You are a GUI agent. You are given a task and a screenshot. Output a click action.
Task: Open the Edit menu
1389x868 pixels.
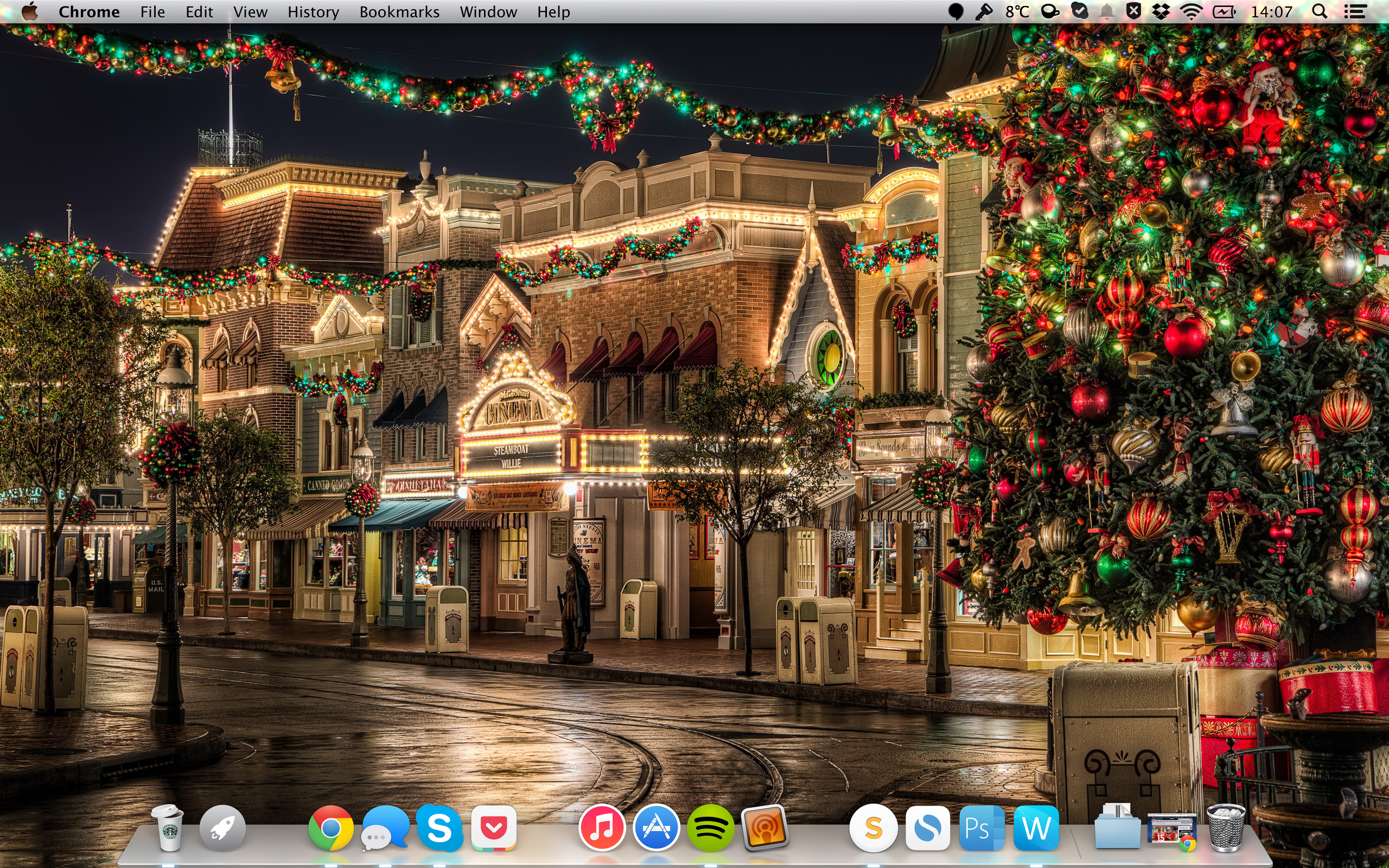[199, 11]
